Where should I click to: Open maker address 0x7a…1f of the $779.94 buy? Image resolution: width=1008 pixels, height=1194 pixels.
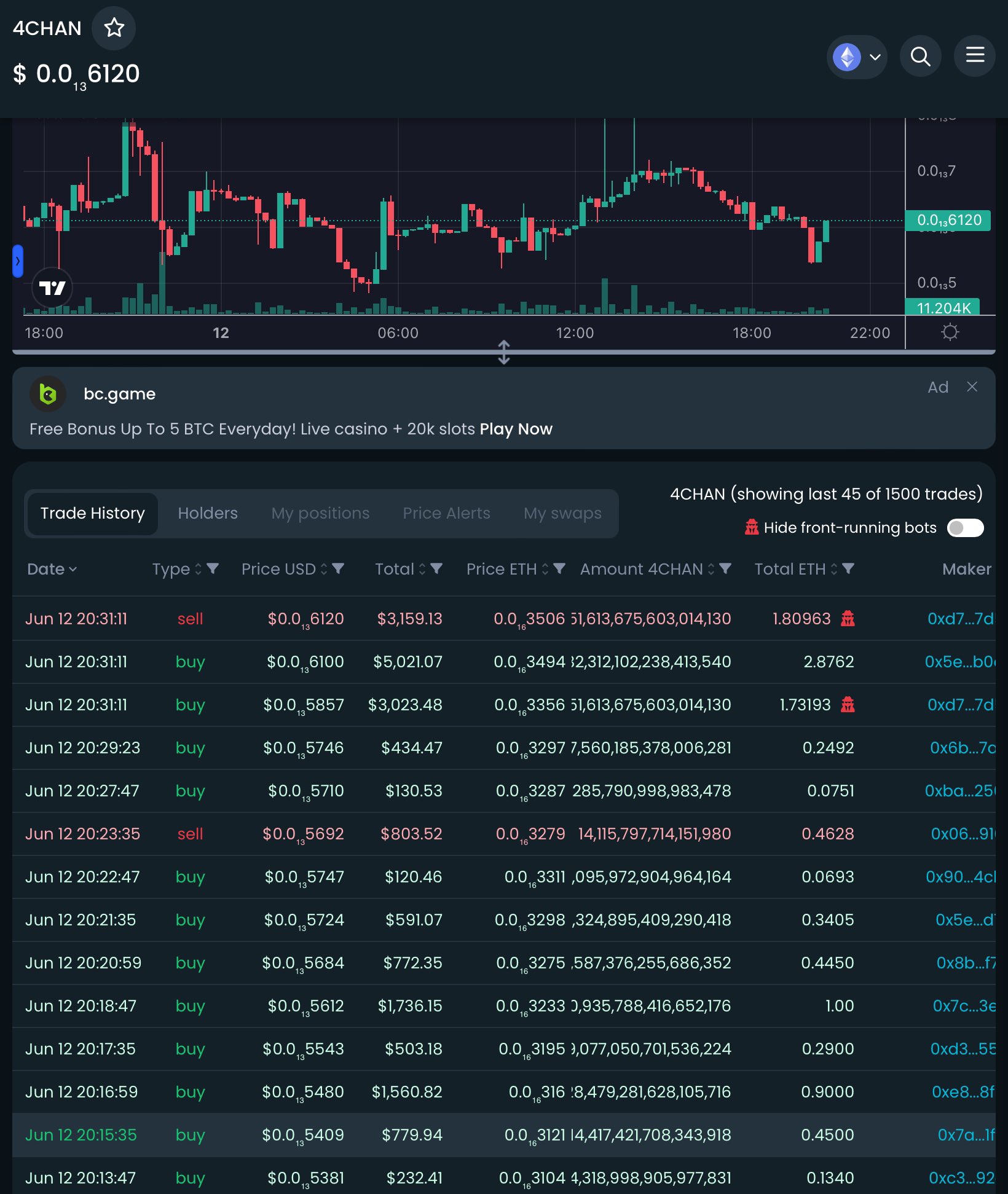click(966, 1135)
